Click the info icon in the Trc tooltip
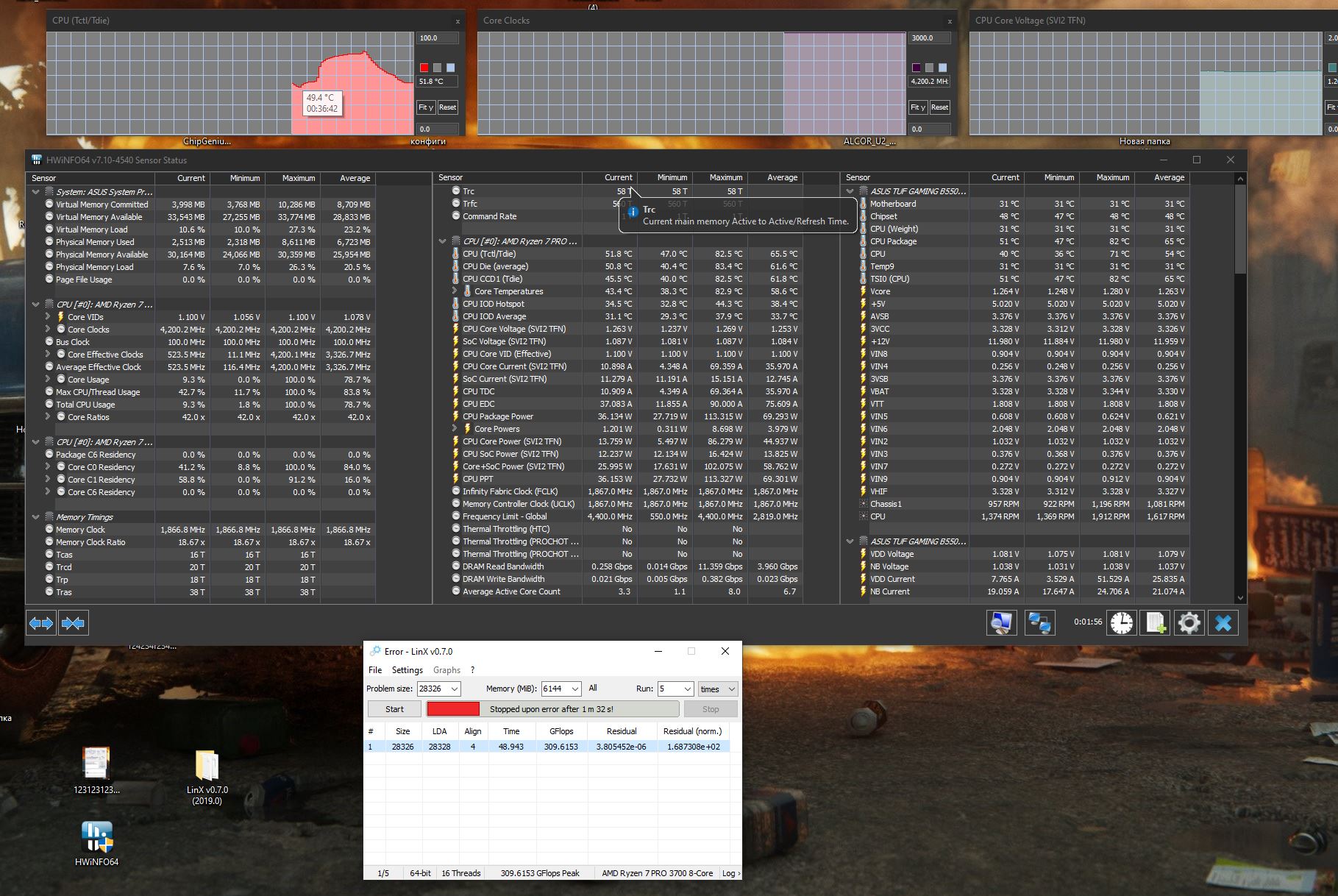 pos(633,211)
